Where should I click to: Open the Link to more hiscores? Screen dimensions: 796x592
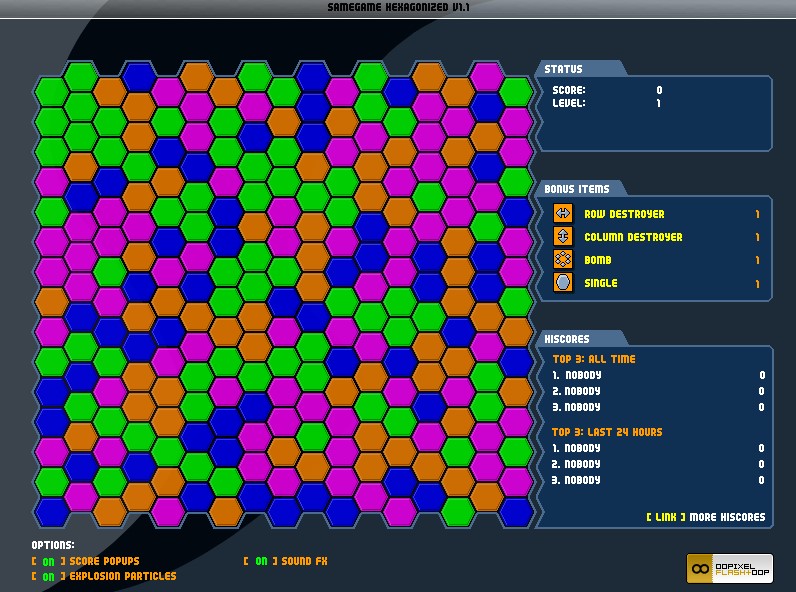tap(666, 517)
